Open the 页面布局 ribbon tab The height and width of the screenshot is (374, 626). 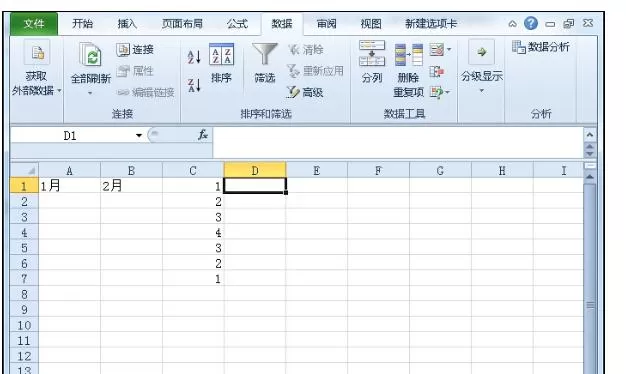(x=182, y=24)
